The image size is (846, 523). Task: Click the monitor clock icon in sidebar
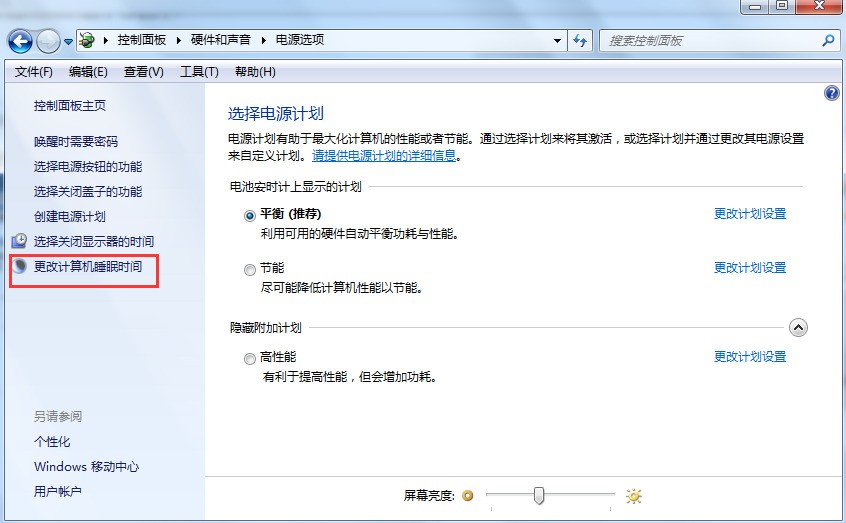19,240
